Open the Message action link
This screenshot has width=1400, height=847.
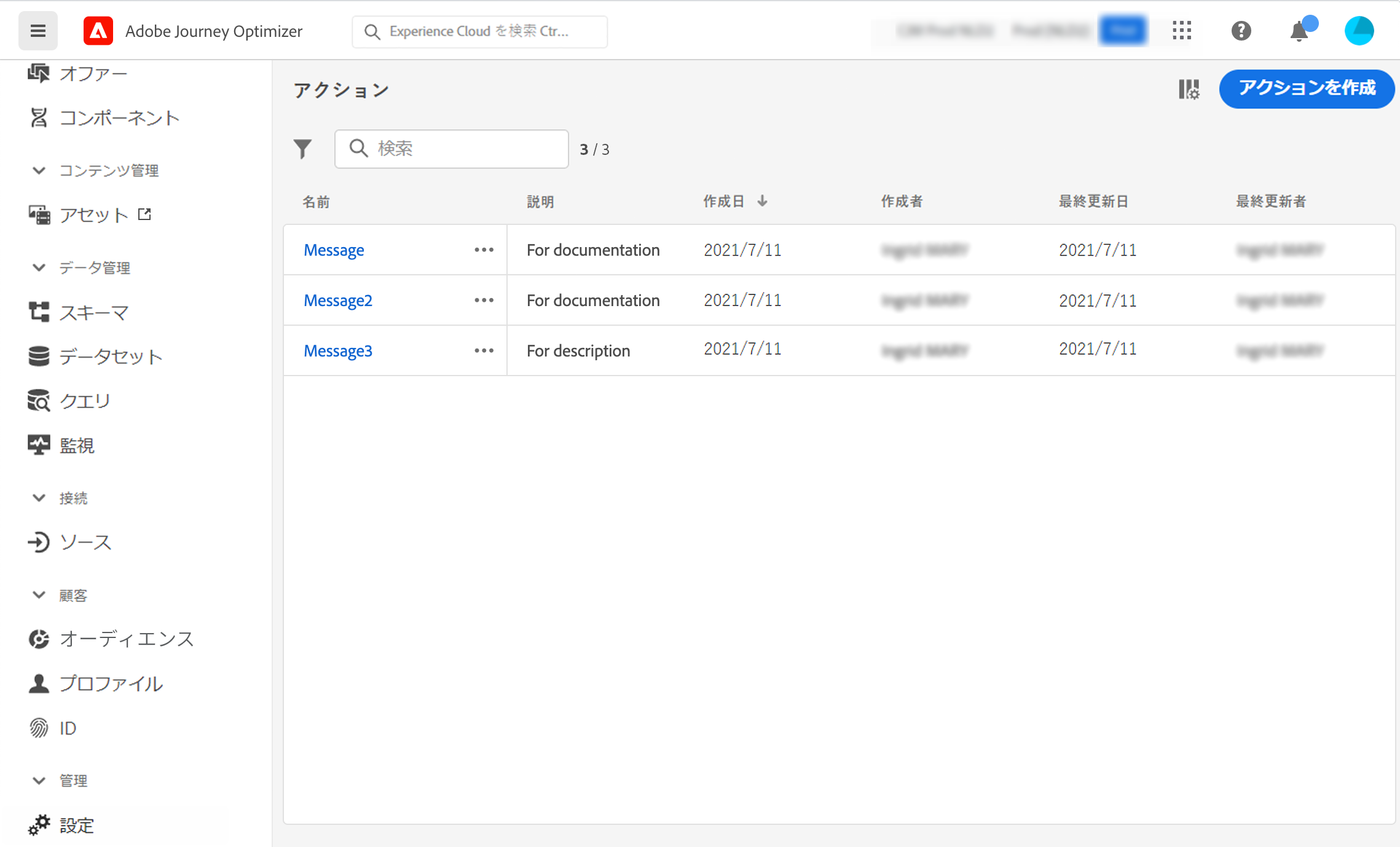point(334,250)
